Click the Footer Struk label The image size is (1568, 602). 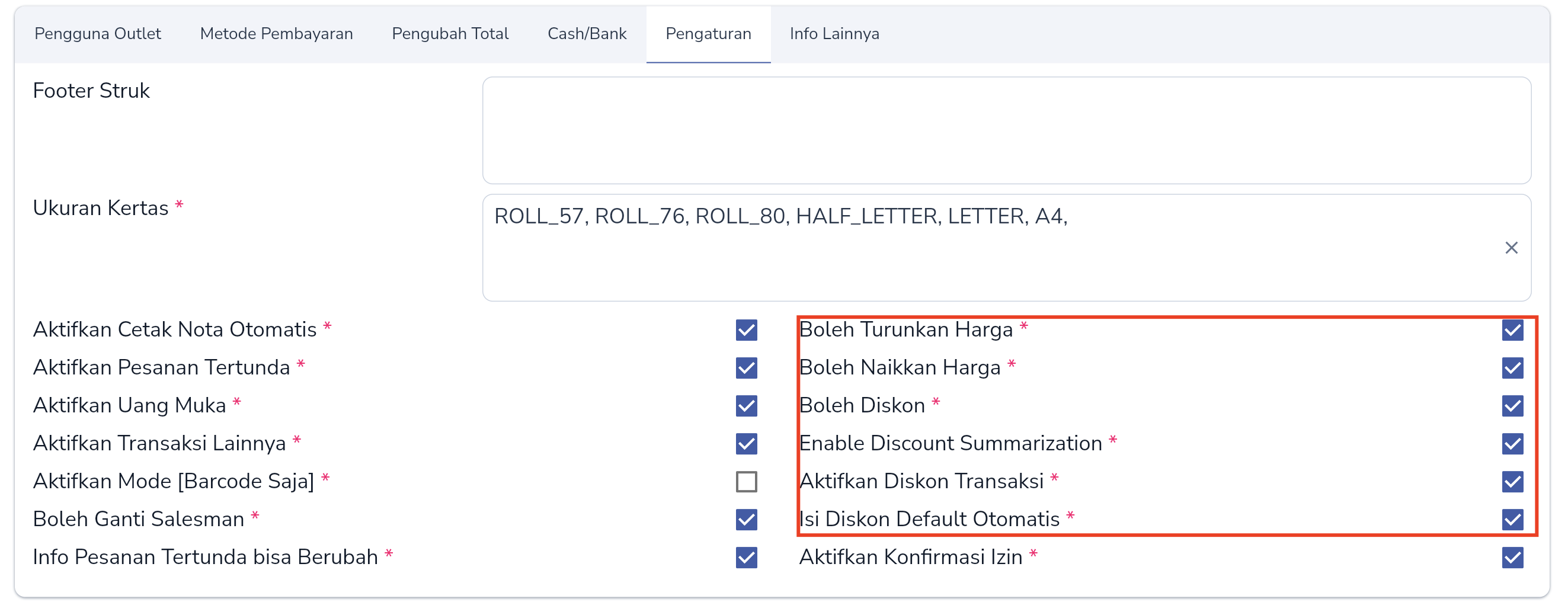point(91,91)
